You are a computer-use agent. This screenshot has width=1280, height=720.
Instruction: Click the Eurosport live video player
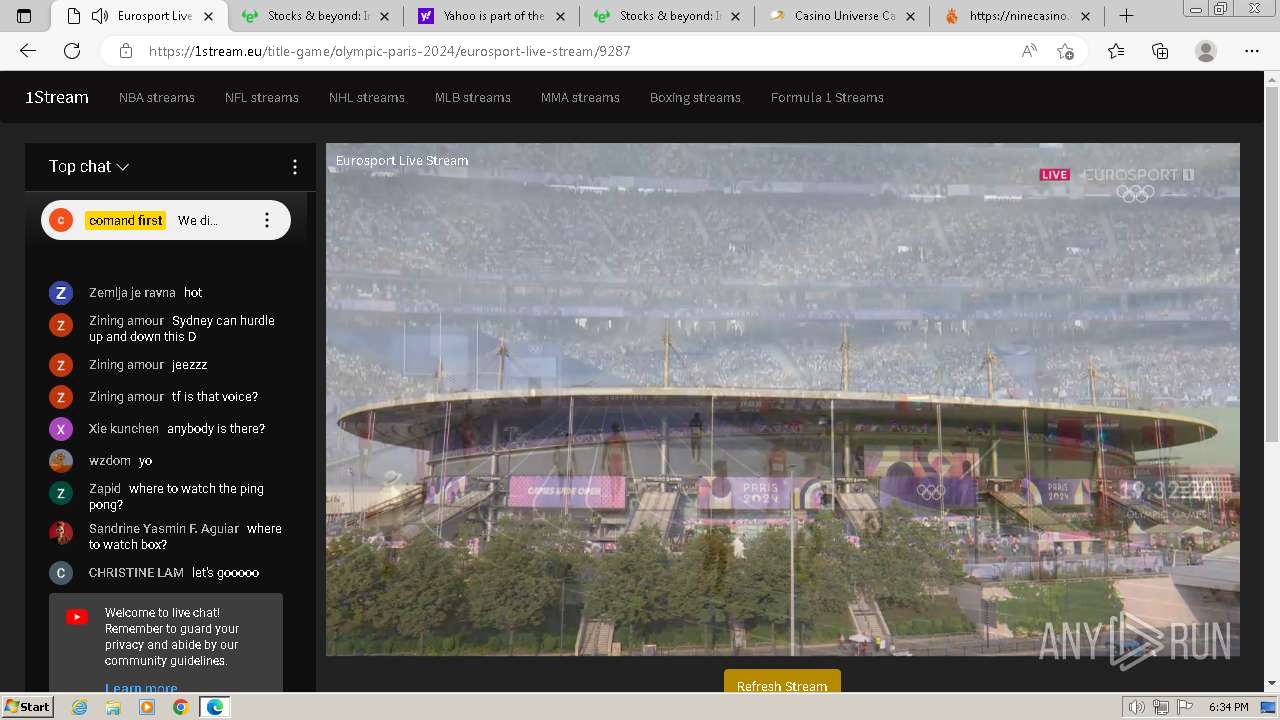coord(783,399)
